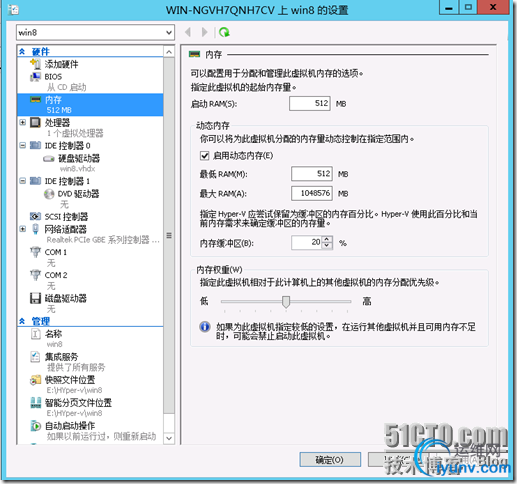Increase the 内存缓冲区 value with up arrow
The image size is (517, 484).
click(x=327, y=239)
